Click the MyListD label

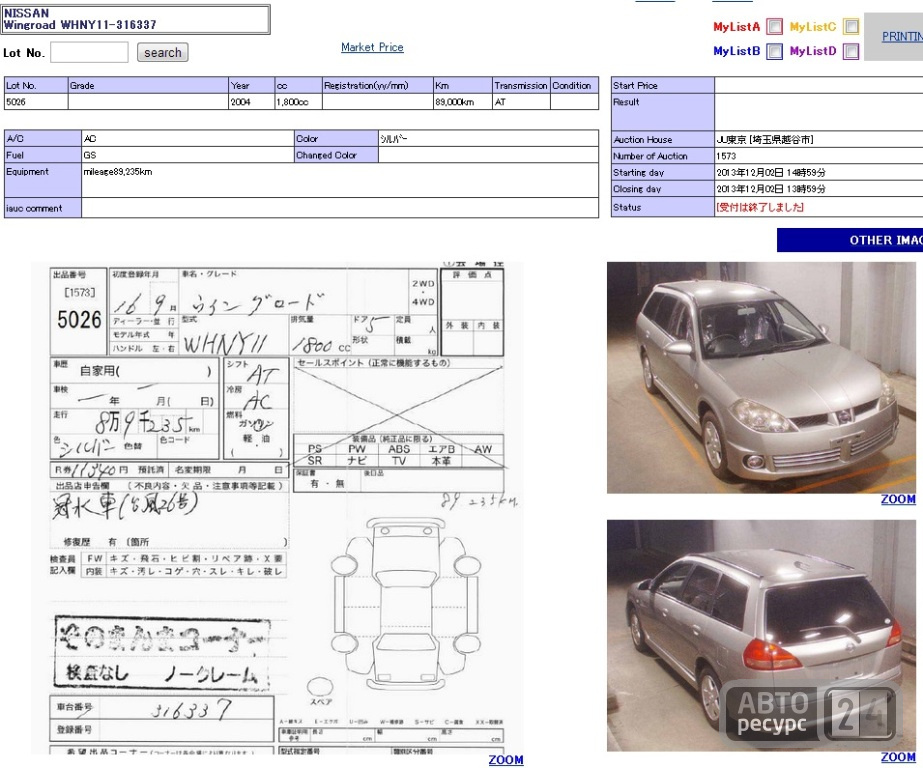(x=812, y=51)
